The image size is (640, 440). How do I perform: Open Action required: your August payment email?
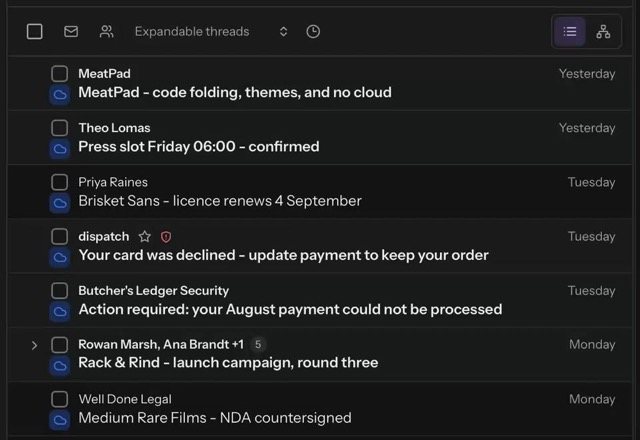pyautogui.click(x=320, y=300)
